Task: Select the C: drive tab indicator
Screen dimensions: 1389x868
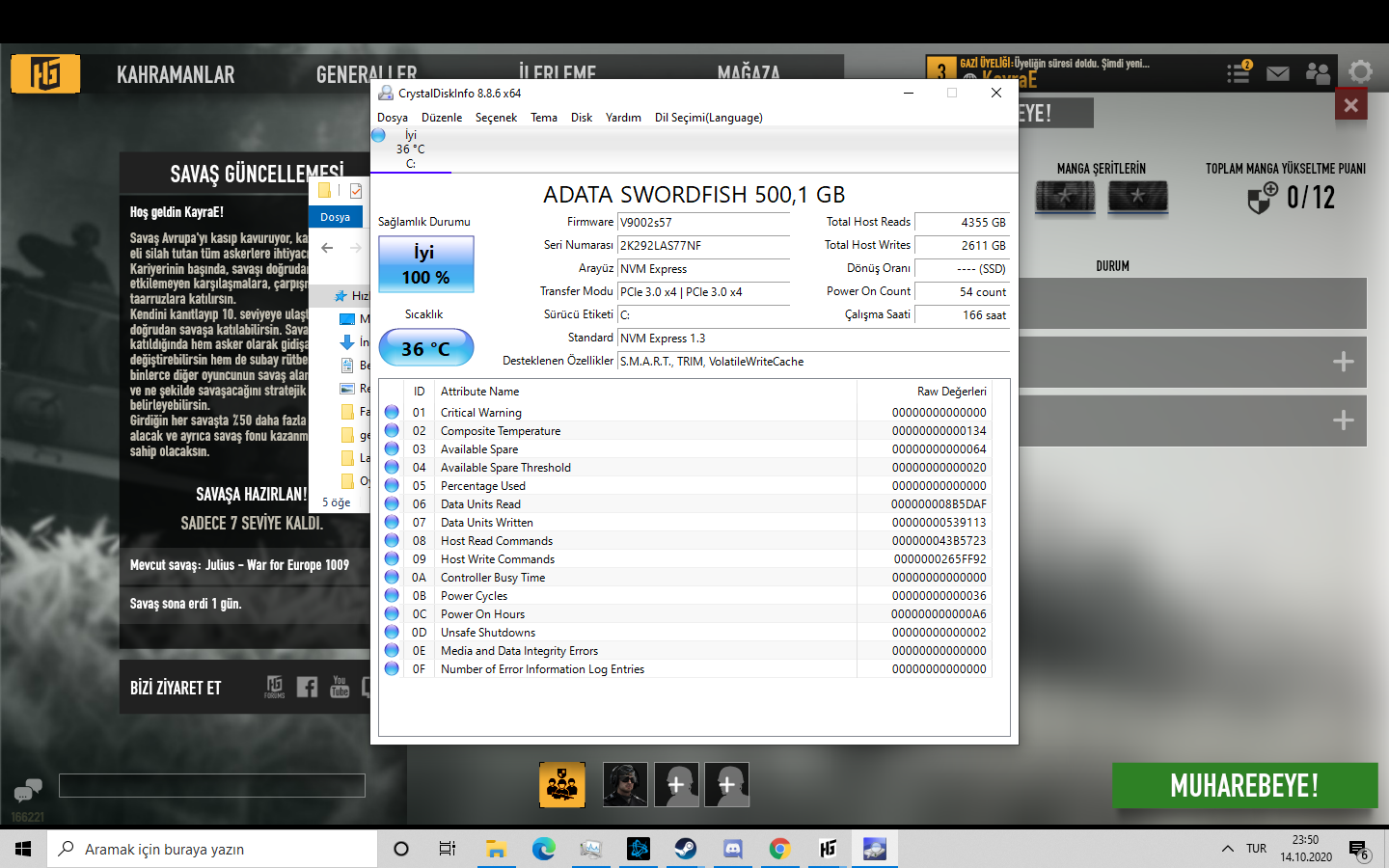Action: pyautogui.click(x=411, y=150)
